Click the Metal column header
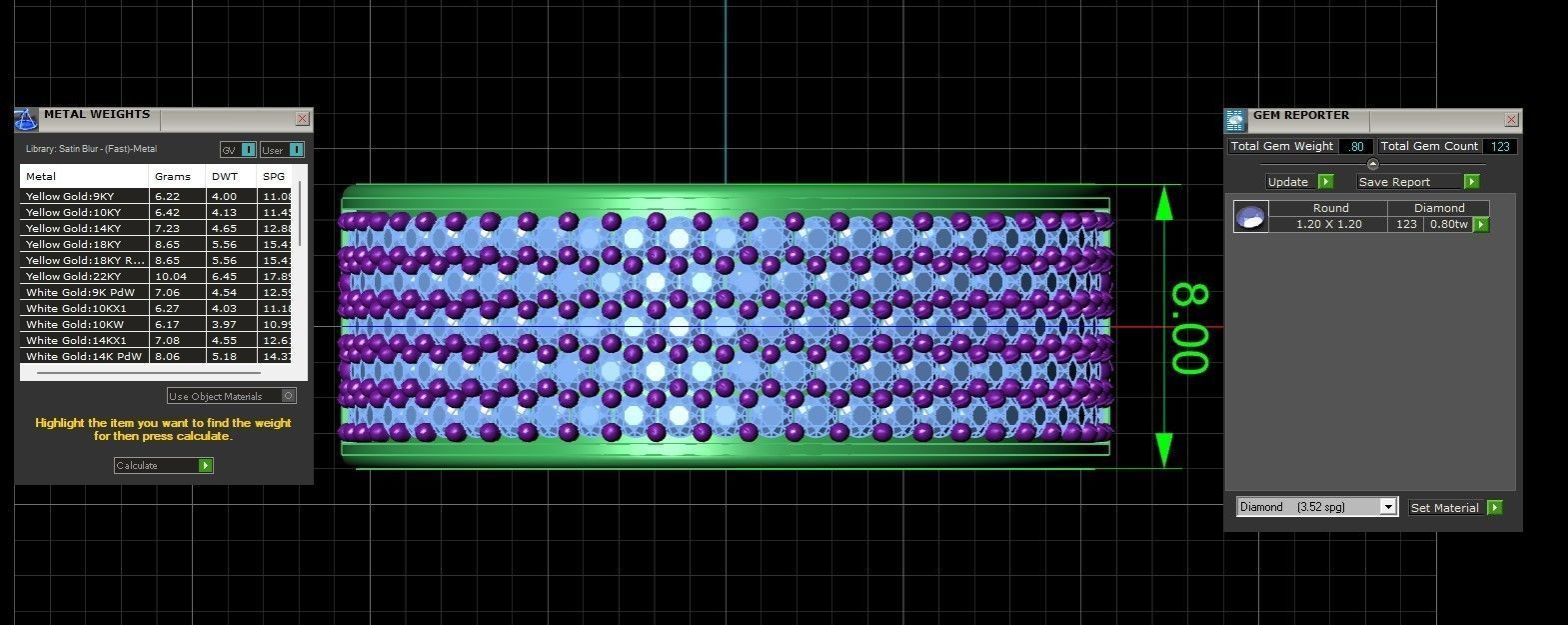The height and width of the screenshot is (625, 1568). 85,176
